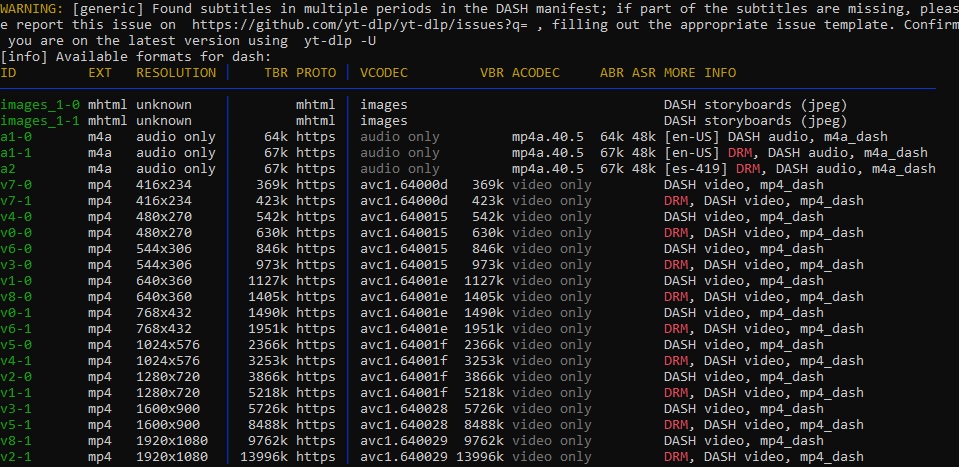
Task: Click the format ID v3-1
Action: point(16,408)
